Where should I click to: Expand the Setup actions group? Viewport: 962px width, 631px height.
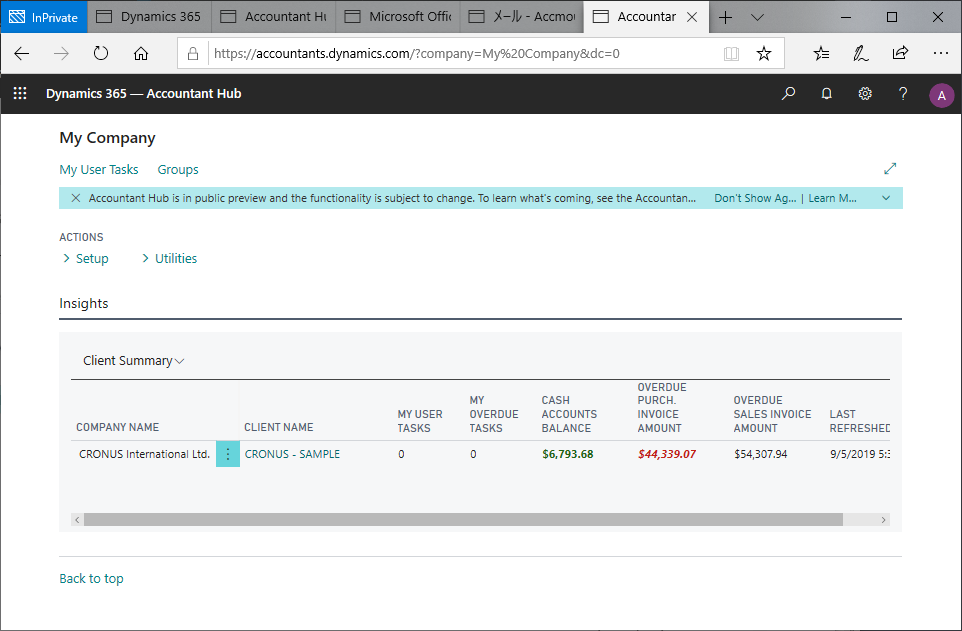86,258
